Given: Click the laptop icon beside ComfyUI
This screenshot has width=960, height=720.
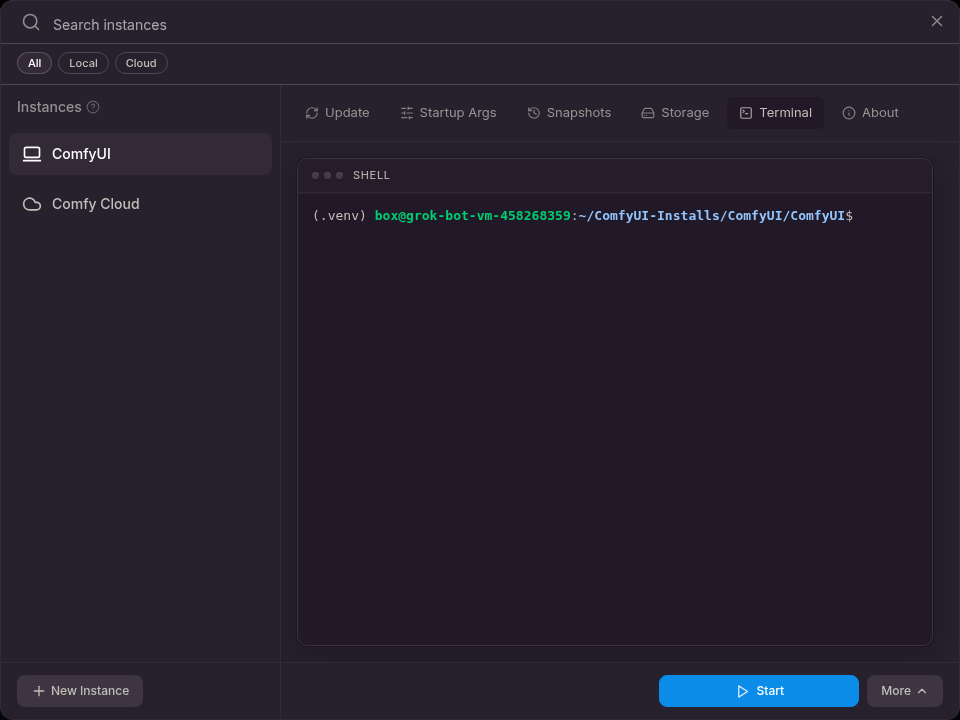Looking at the screenshot, I should (32, 154).
